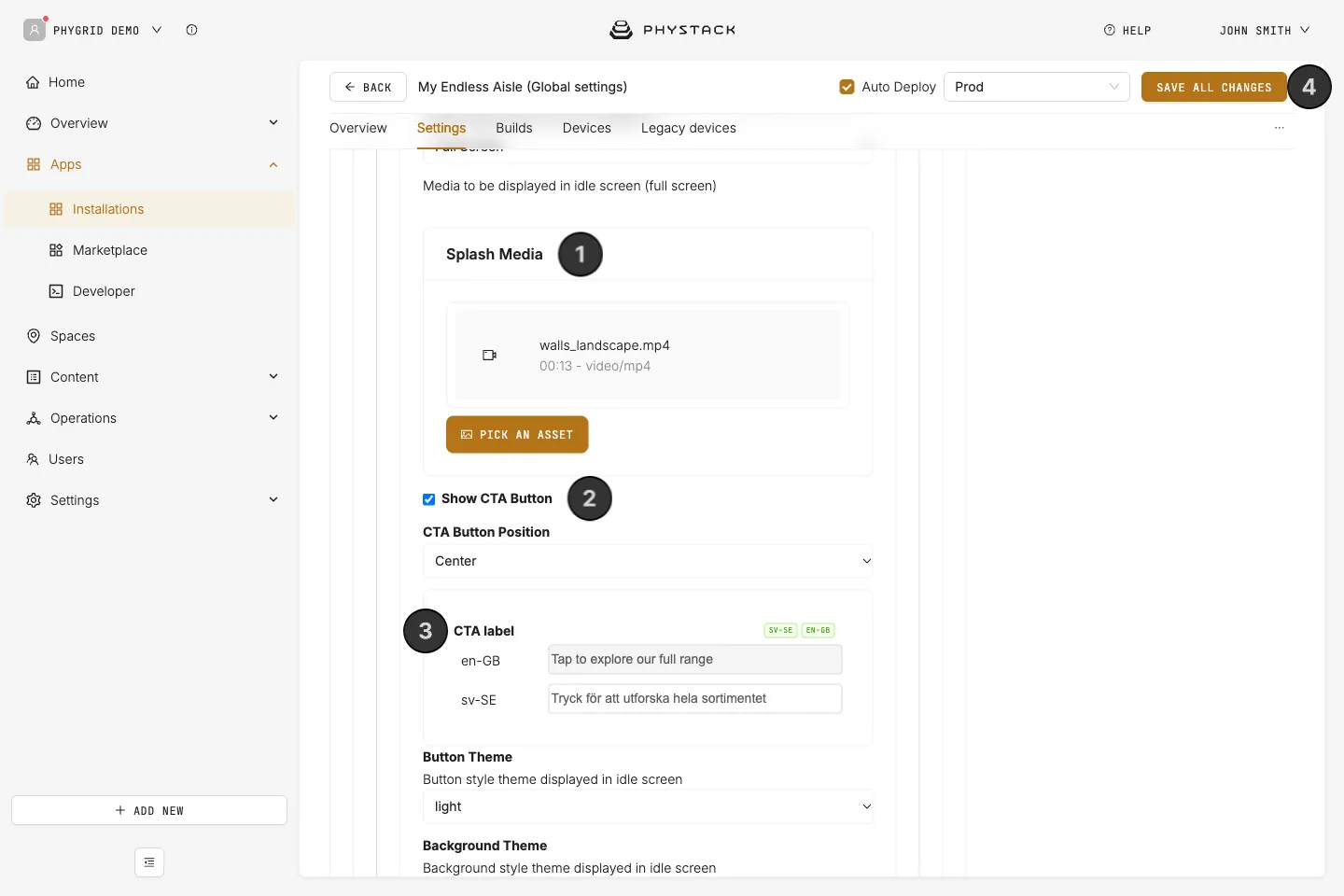This screenshot has height=896, width=1344.
Task: Click the Add New button
Action: [x=149, y=810]
